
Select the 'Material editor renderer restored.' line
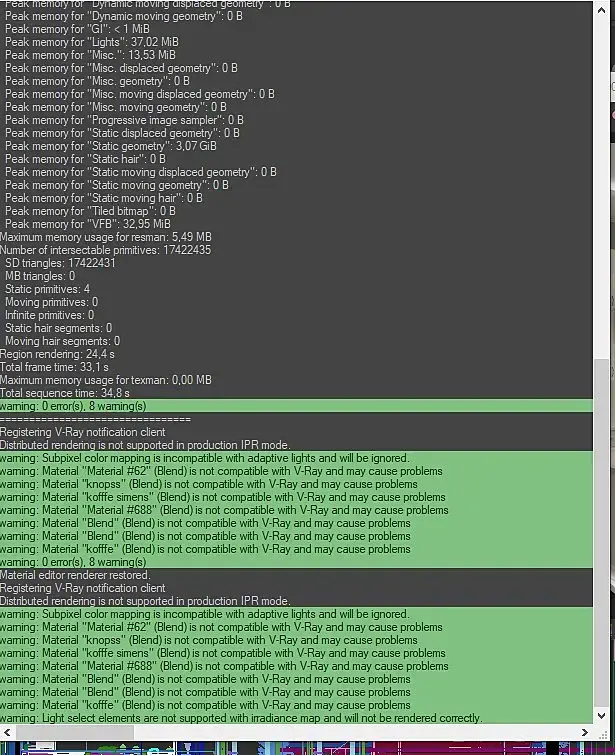(x=75, y=575)
